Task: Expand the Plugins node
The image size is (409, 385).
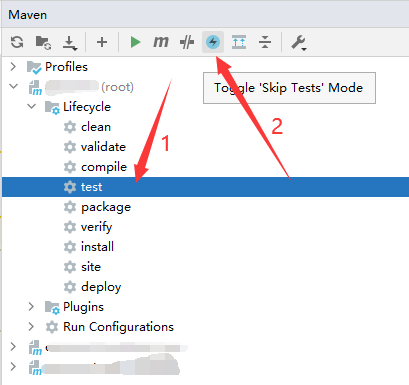Action: (x=31, y=307)
